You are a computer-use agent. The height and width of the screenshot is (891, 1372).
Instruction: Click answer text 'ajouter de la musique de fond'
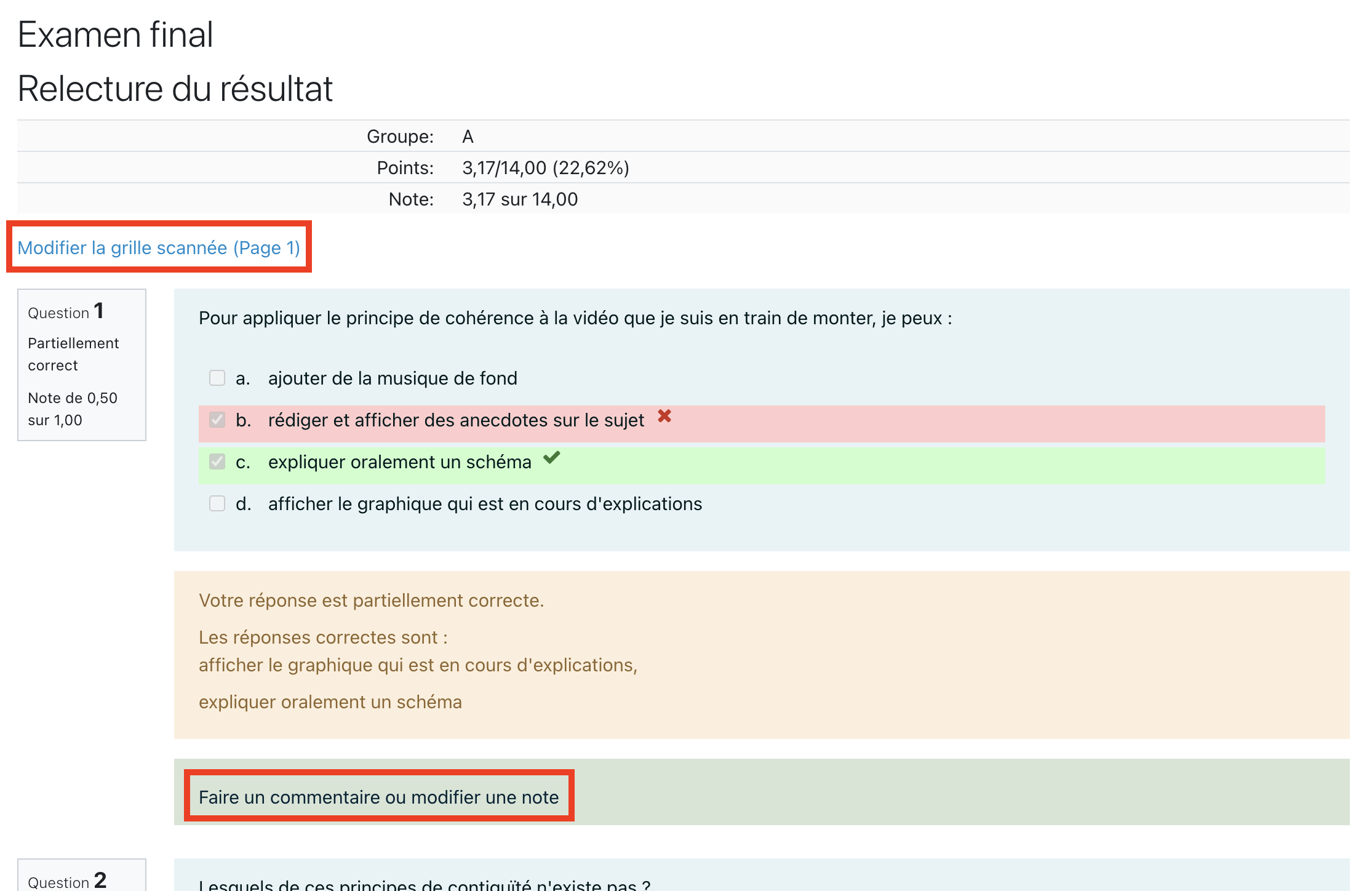click(392, 378)
